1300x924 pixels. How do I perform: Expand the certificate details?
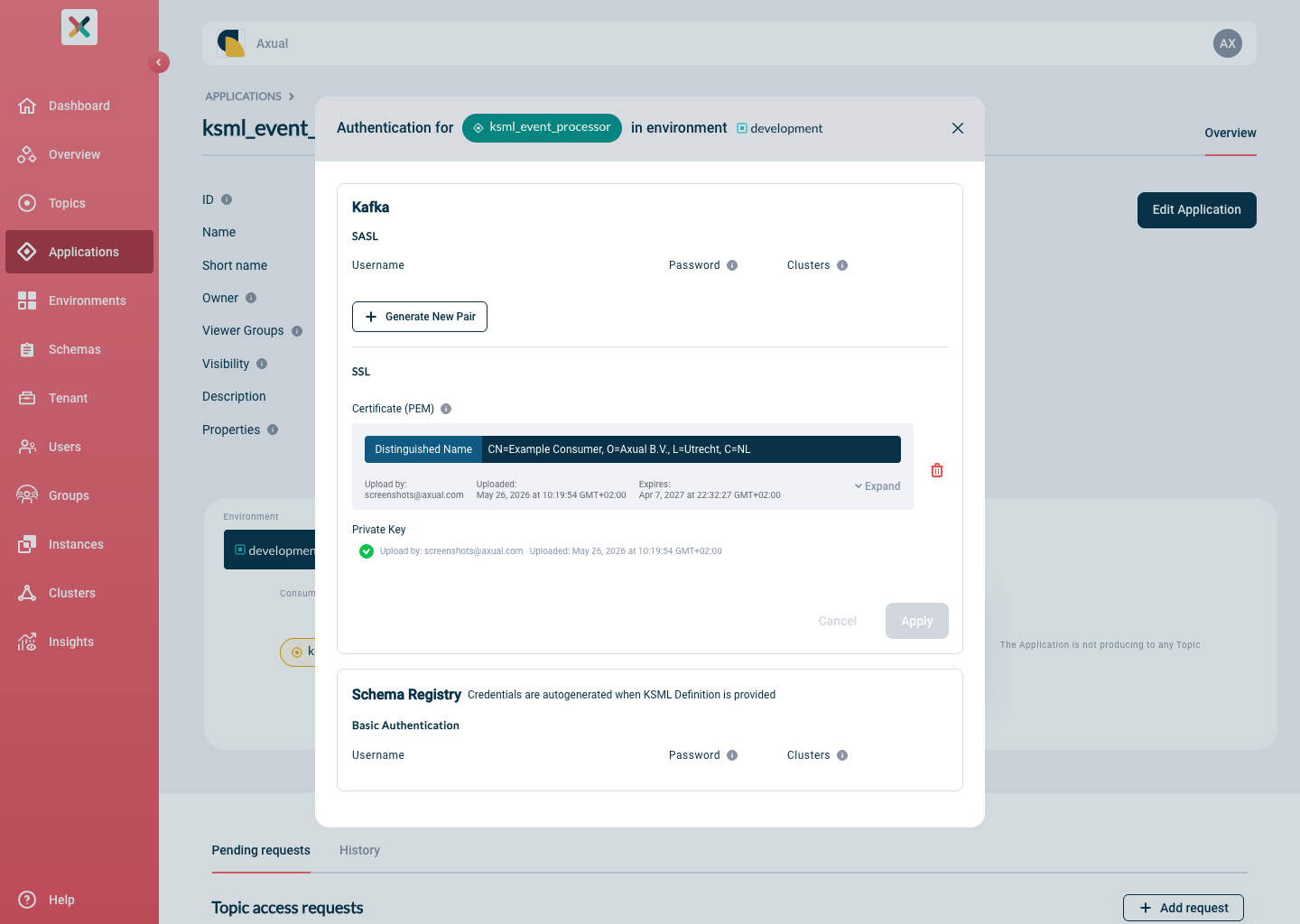pyautogui.click(x=877, y=486)
